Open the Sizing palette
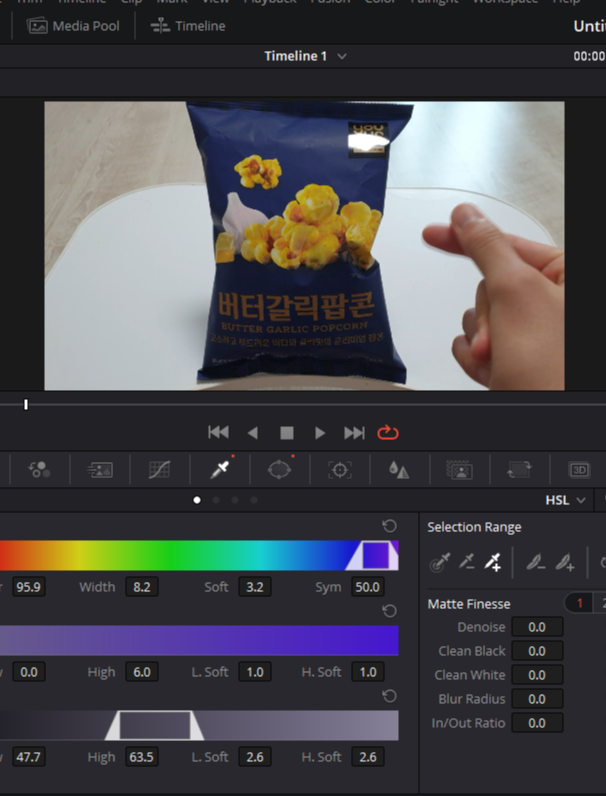Screen dimensions: 606x796 (519, 470)
